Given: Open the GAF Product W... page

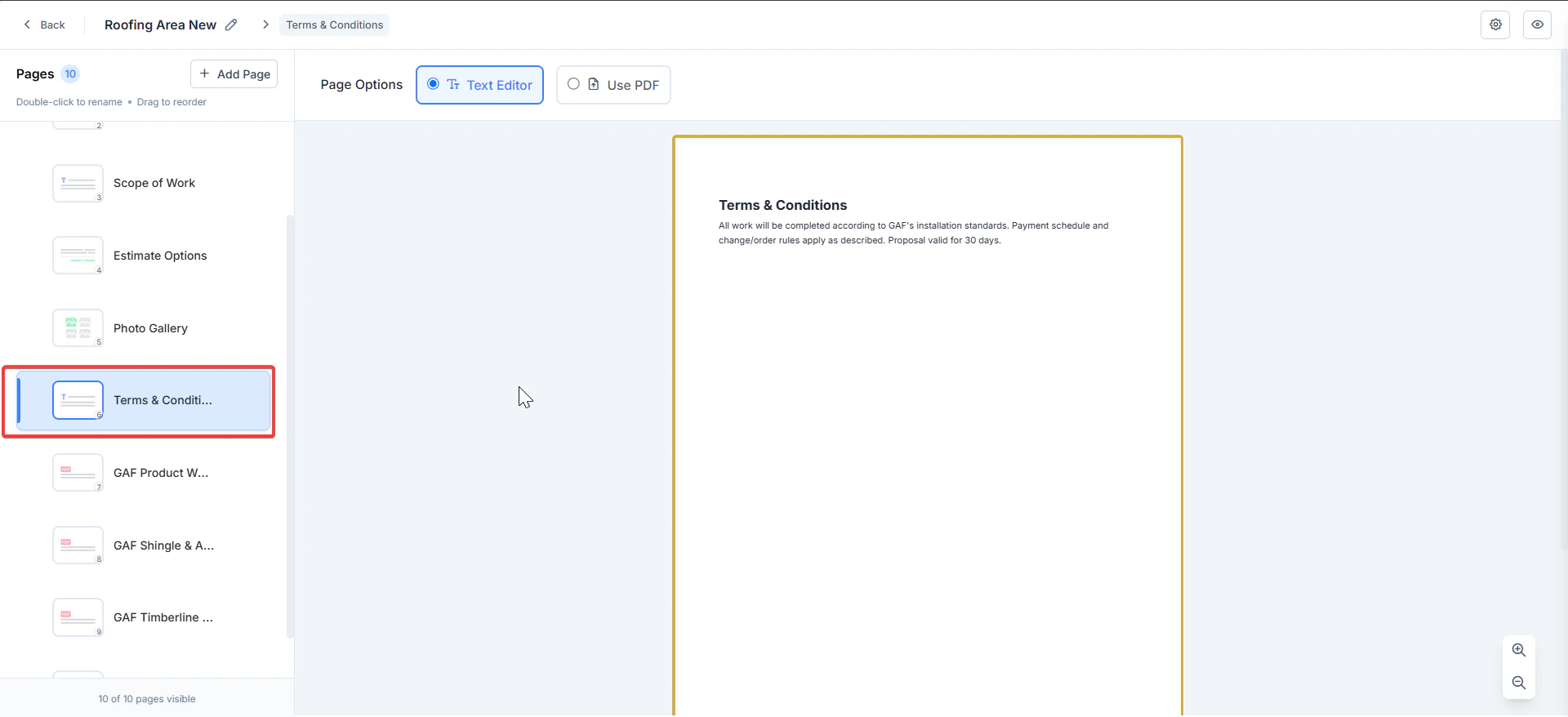Looking at the screenshot, I should (x=144, y=473).
